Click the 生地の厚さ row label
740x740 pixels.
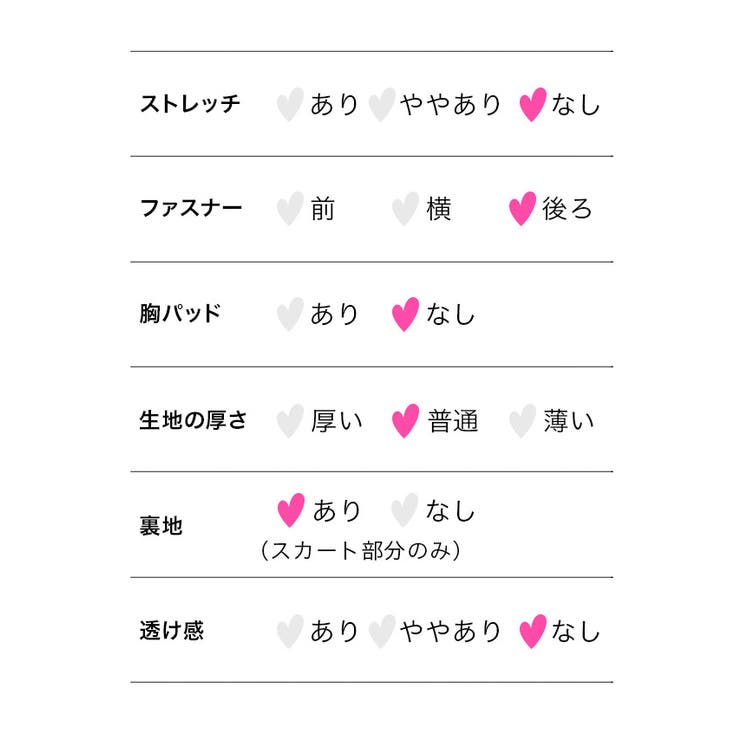193,421
